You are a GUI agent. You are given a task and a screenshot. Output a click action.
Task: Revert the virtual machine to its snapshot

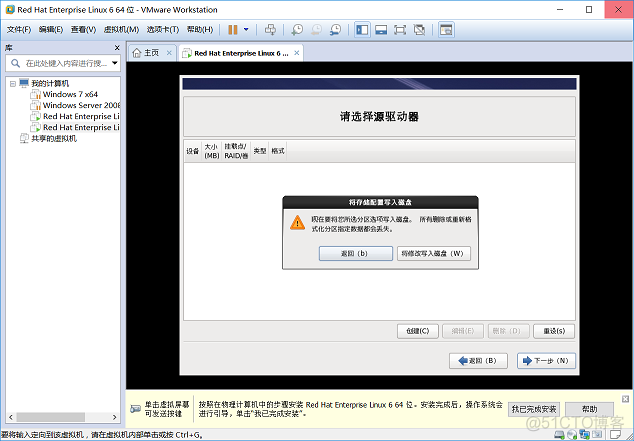pos(316,30)
